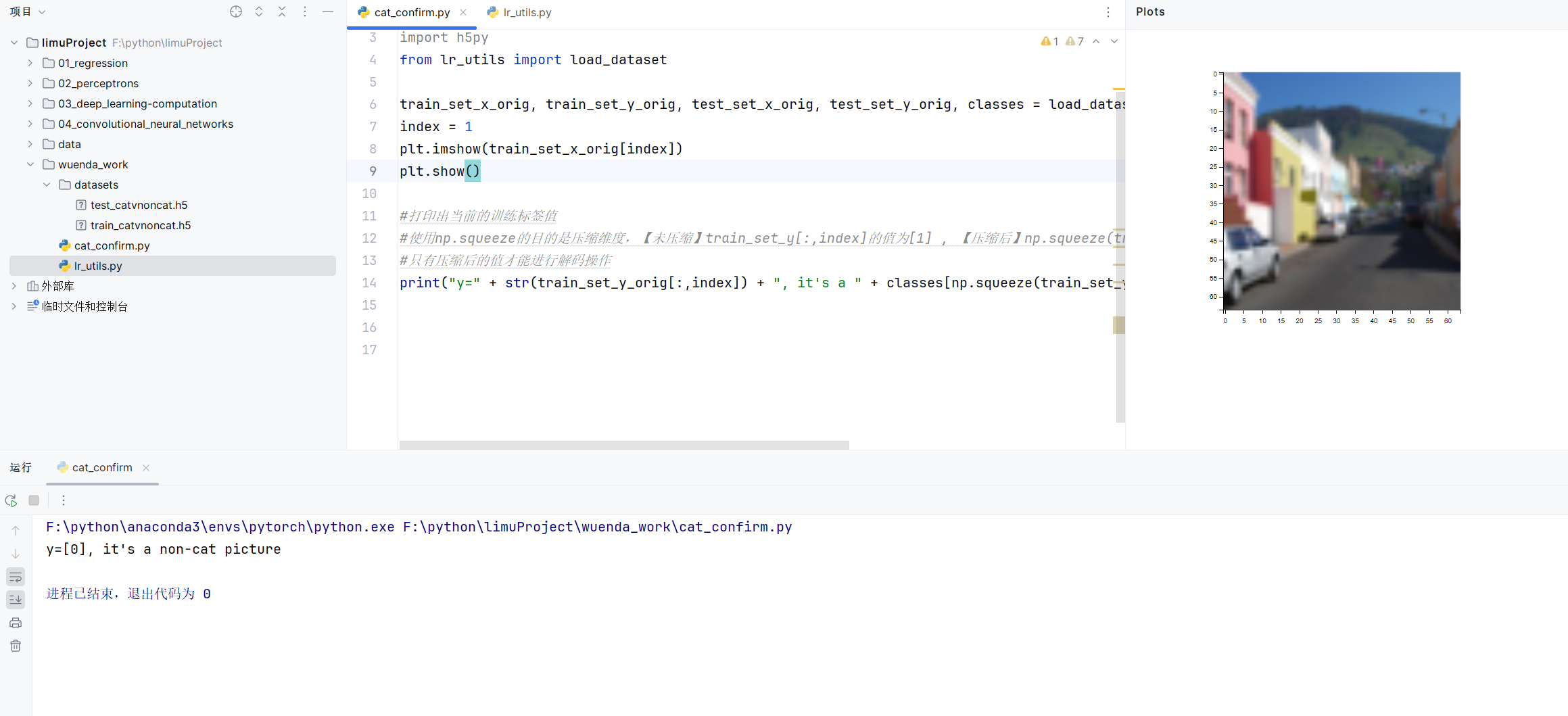Select the 04_convolutional_neural_networks folder name
1568x716 pixels.
point(145,124)
